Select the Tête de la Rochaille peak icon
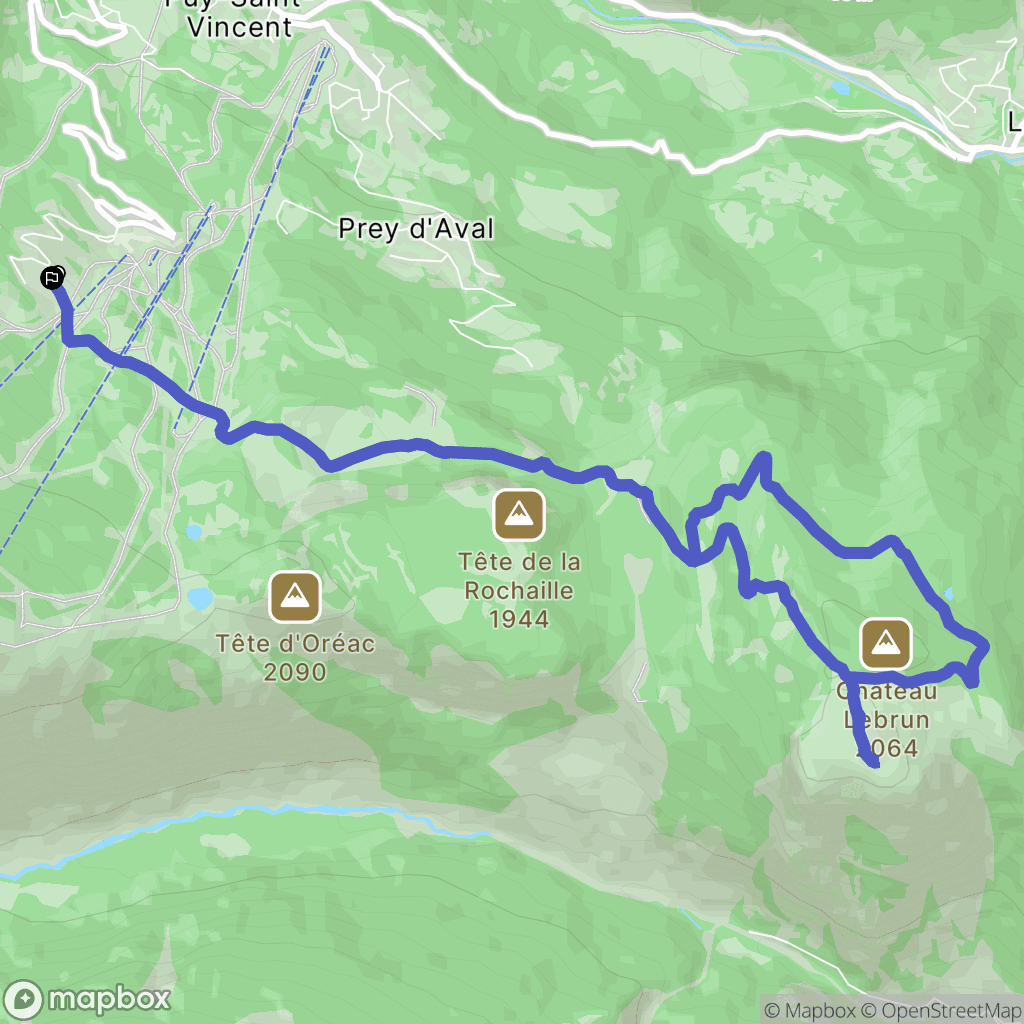Screen dimensions: 1024x1024 (x=519, y=515)
